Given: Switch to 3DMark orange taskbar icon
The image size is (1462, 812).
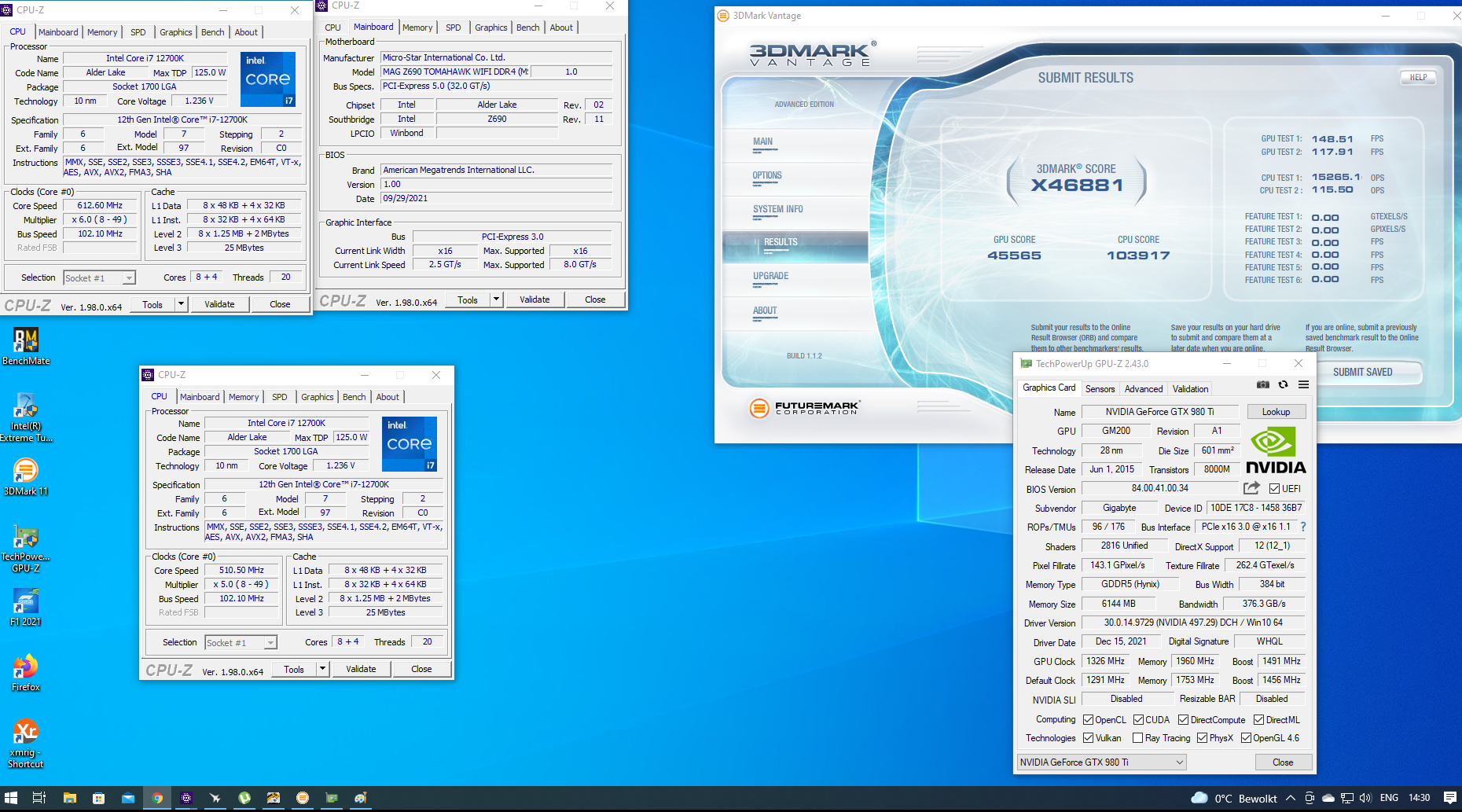Looking at the screenshot, I should (x=303, y=798).
